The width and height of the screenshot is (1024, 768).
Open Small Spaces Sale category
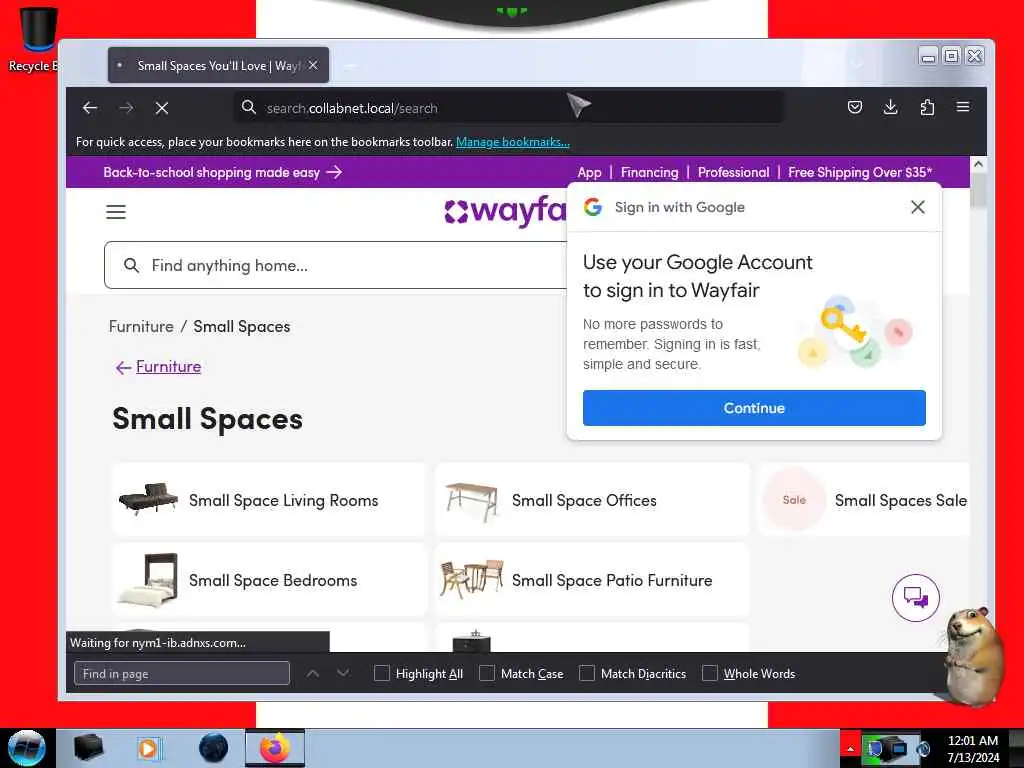863,500
